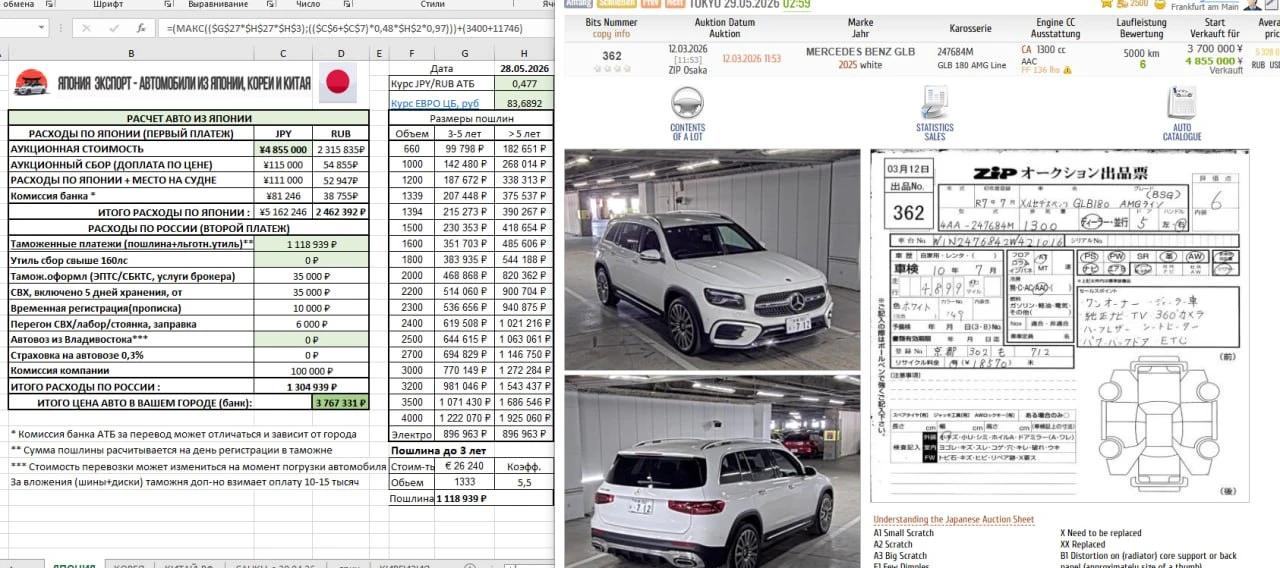The height and width of the screenshot is (568, 1280).
Task: Click the yellow warning triangle near FF 136 lhs
Action: pyautogui.click(x=1068, y=70)
